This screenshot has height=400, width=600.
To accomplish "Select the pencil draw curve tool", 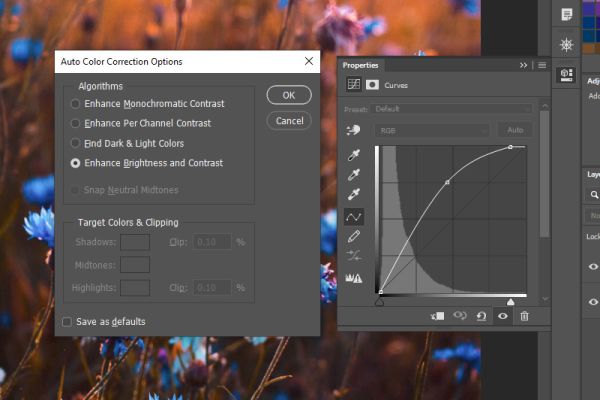I will coord(354,237).
